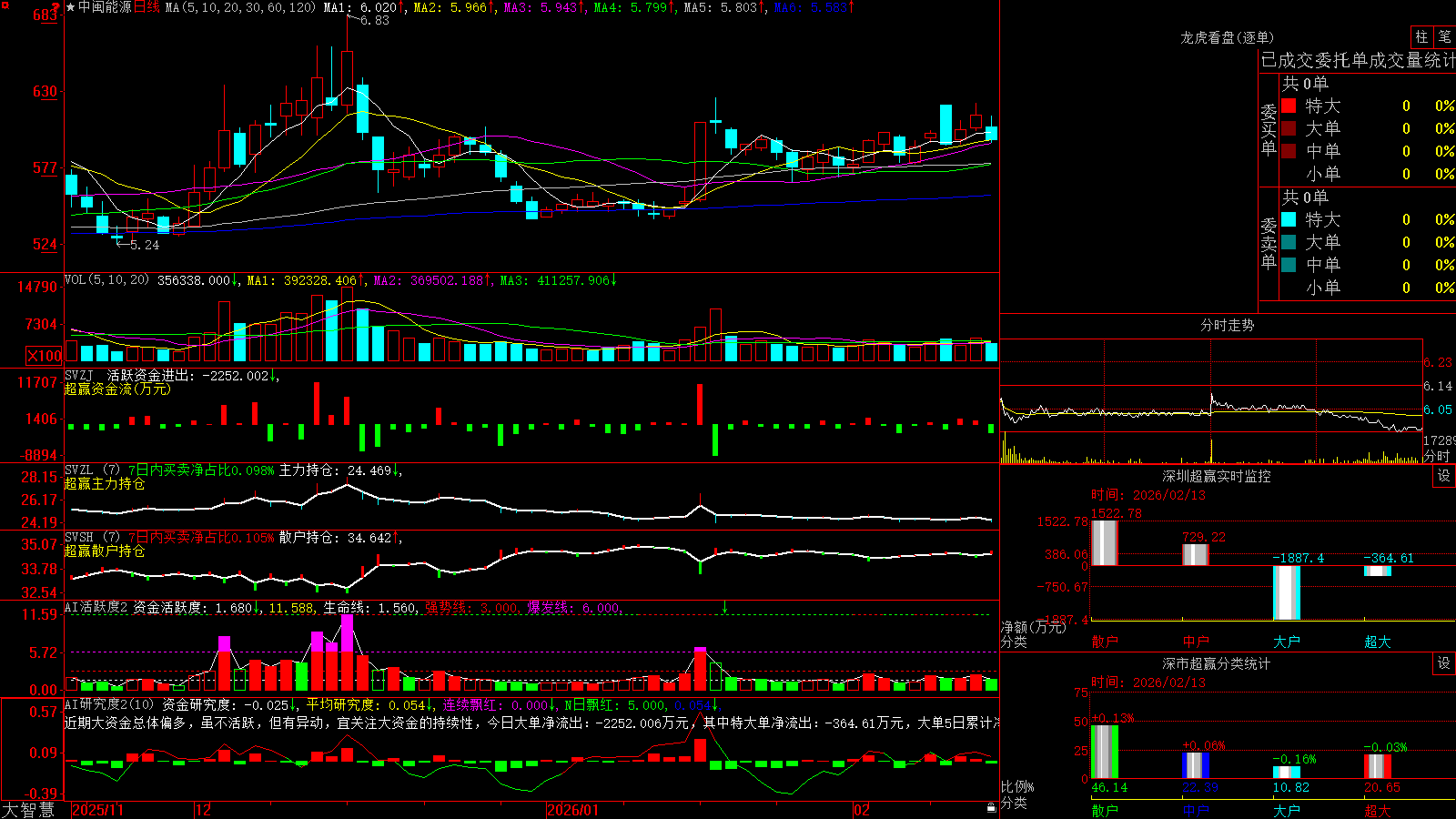Click the 超赢资金流(万元) label
This screenshot has width=1456, height=819.
(117, 389)
